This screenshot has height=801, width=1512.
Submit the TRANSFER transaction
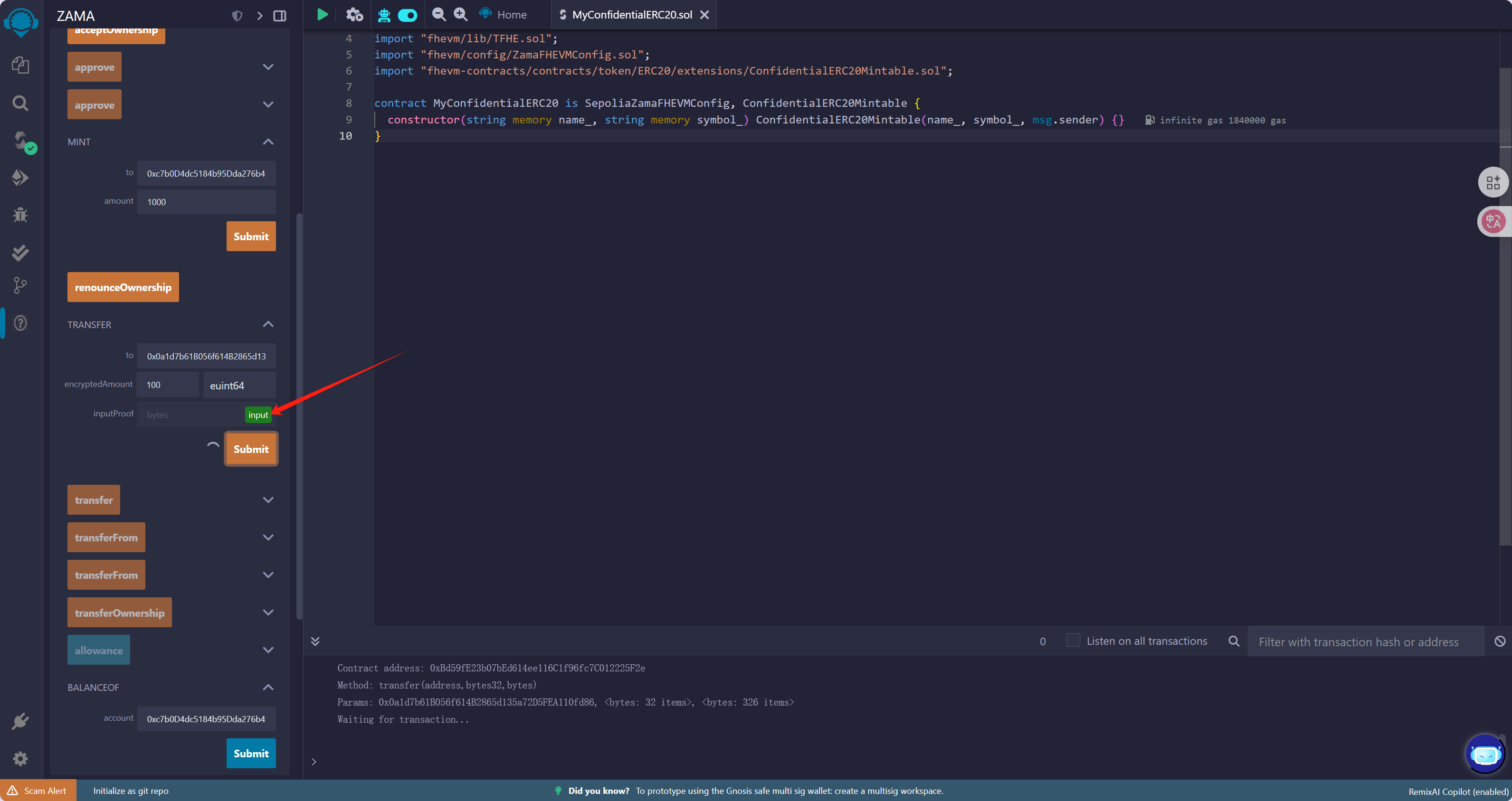point(251,450)
